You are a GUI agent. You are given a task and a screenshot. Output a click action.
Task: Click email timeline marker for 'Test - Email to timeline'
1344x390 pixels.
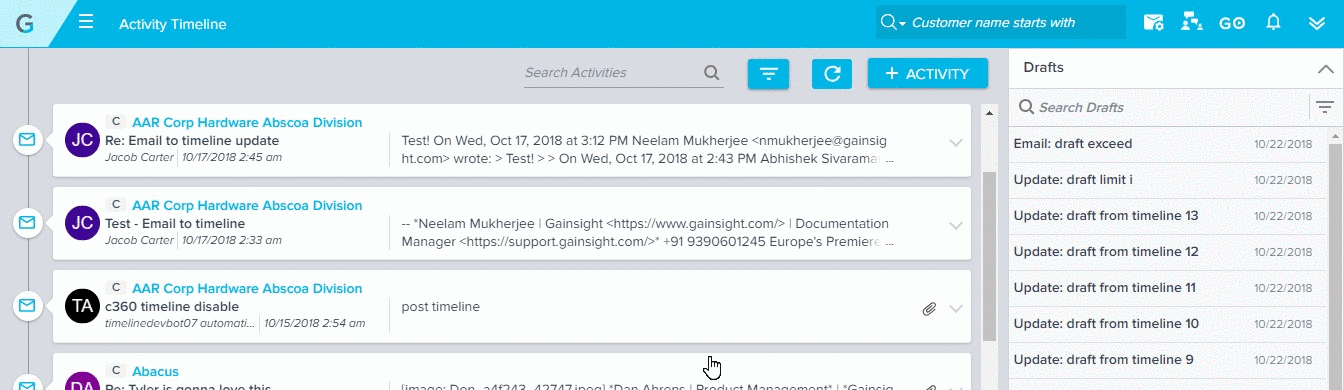pyautogui.click(x=27, y=222)
